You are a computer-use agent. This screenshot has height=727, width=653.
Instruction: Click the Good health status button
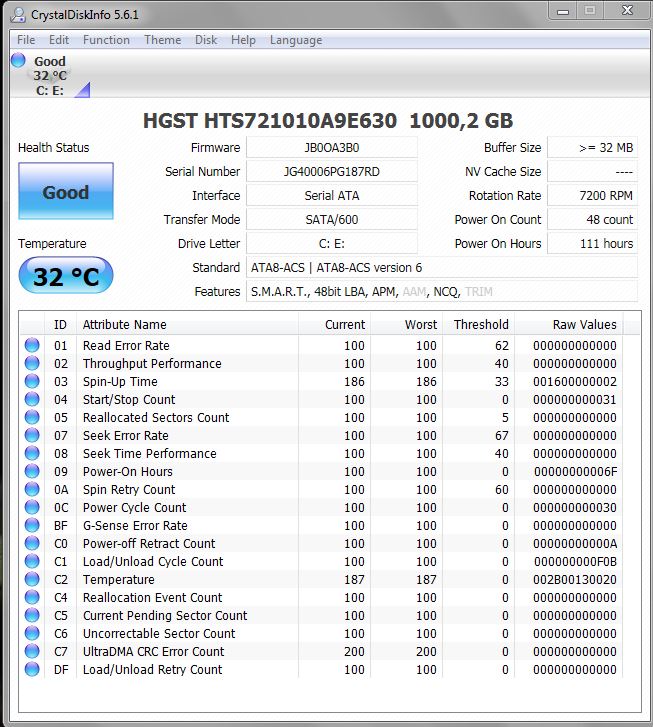(x=66, y=191)
